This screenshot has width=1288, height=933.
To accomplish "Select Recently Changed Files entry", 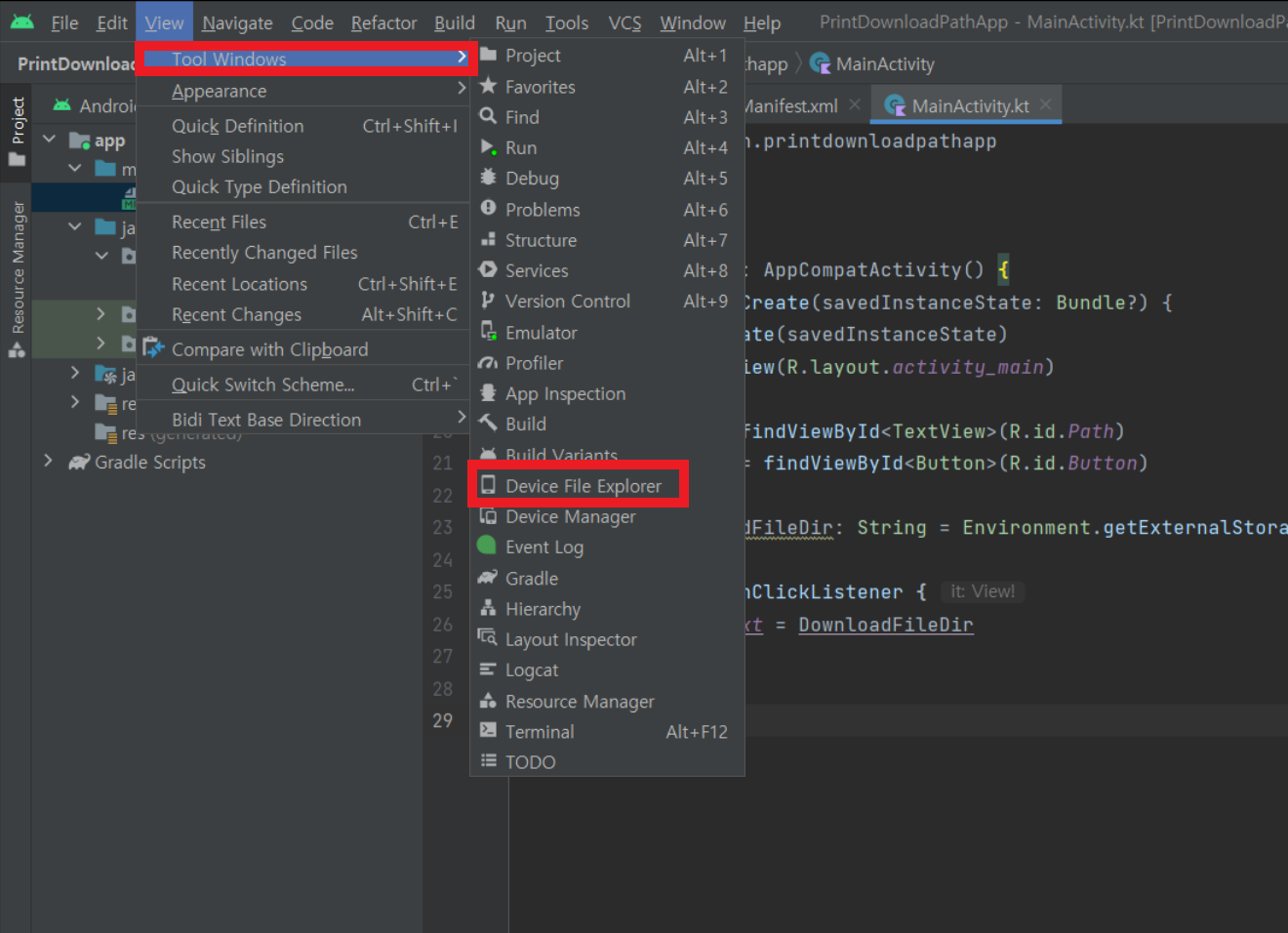I will point(304,253).
